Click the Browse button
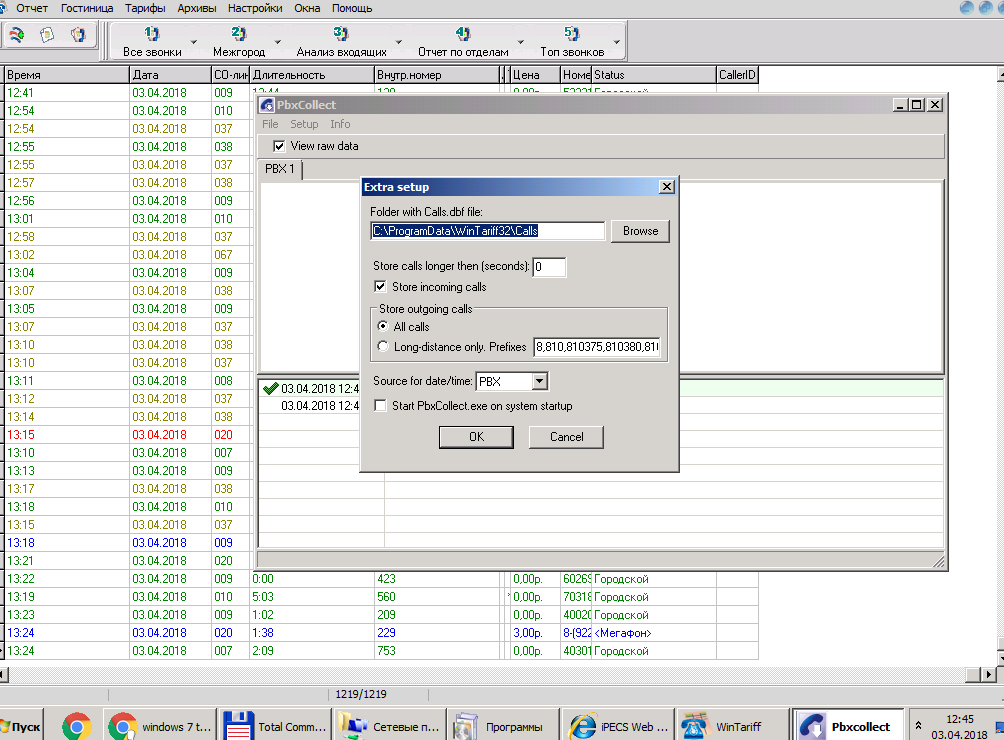This screenshot has height=740, width=1004. click(x=640, y=231)
